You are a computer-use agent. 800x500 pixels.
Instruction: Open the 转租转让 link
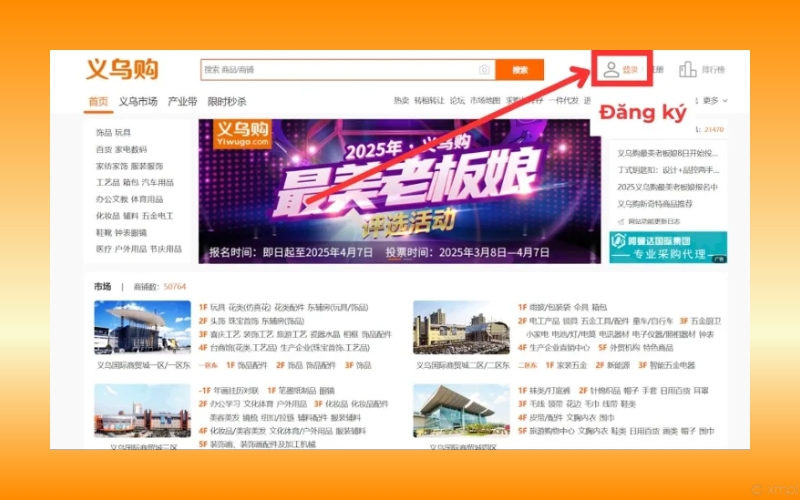[x=429, y=101]
